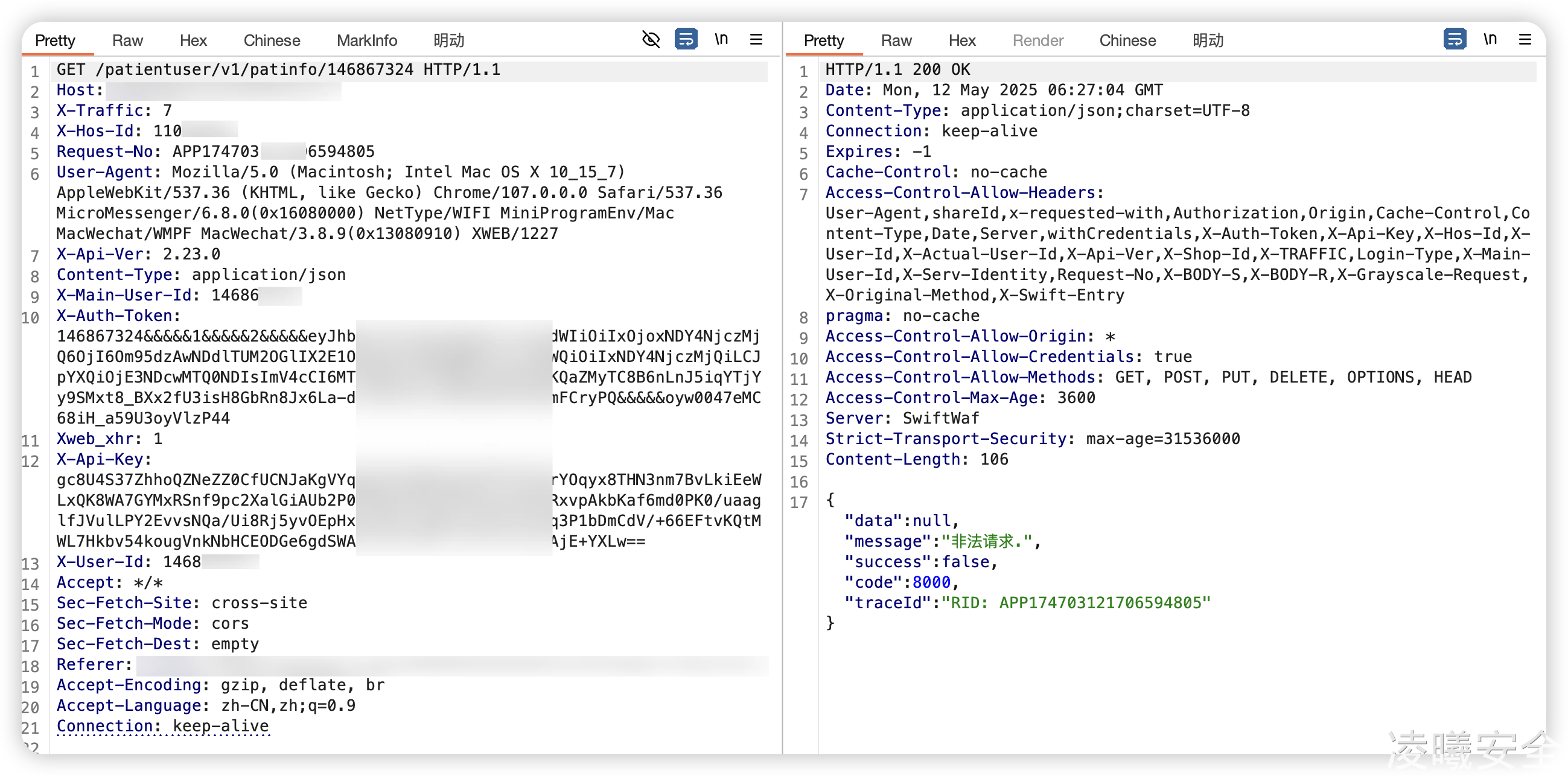Toggle word wrap icon in request pane
Image resolution: width=1568 pixels, height=776 pixels.
point(686,40)
